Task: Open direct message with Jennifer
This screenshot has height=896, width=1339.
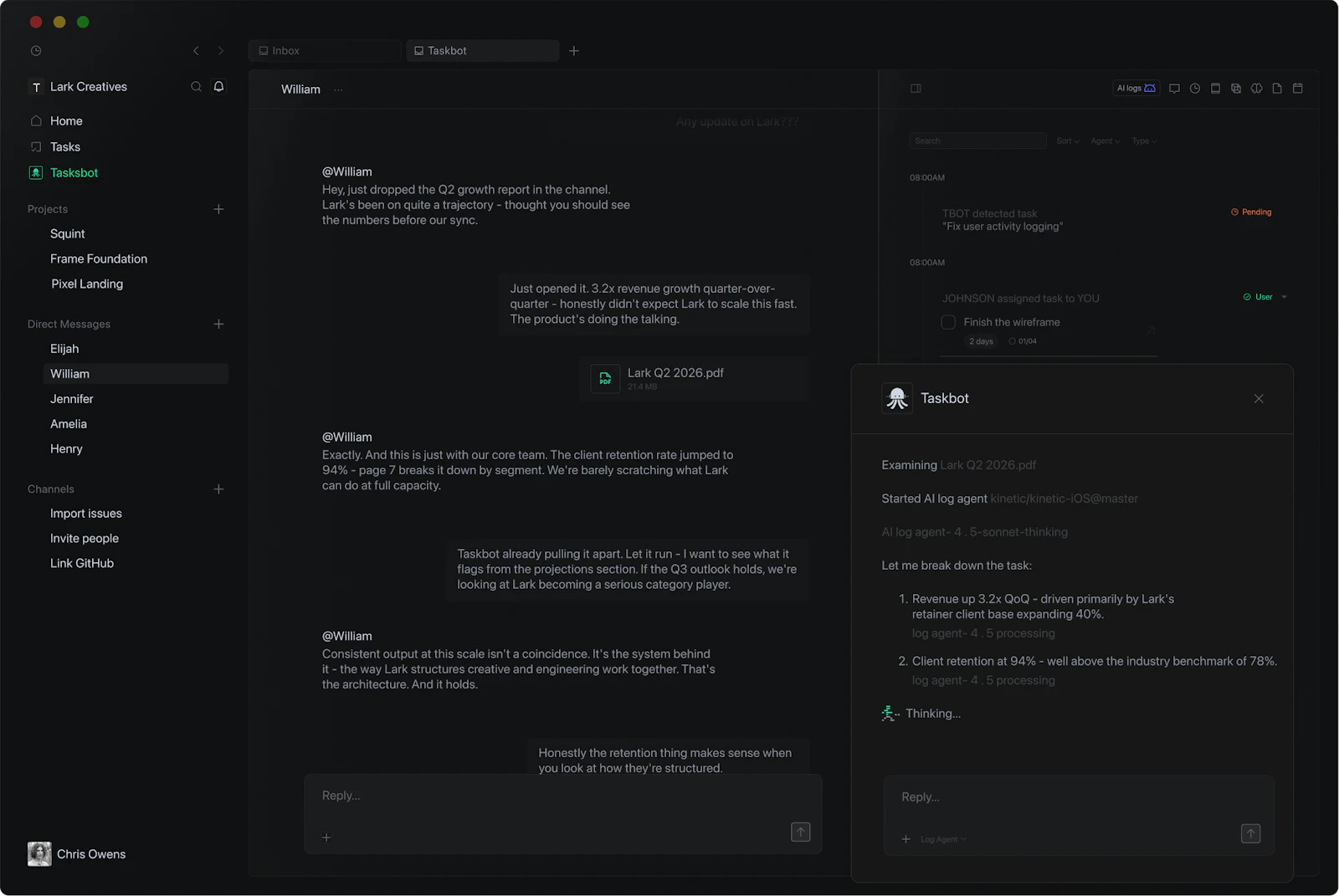Action: tap(72, 399)
